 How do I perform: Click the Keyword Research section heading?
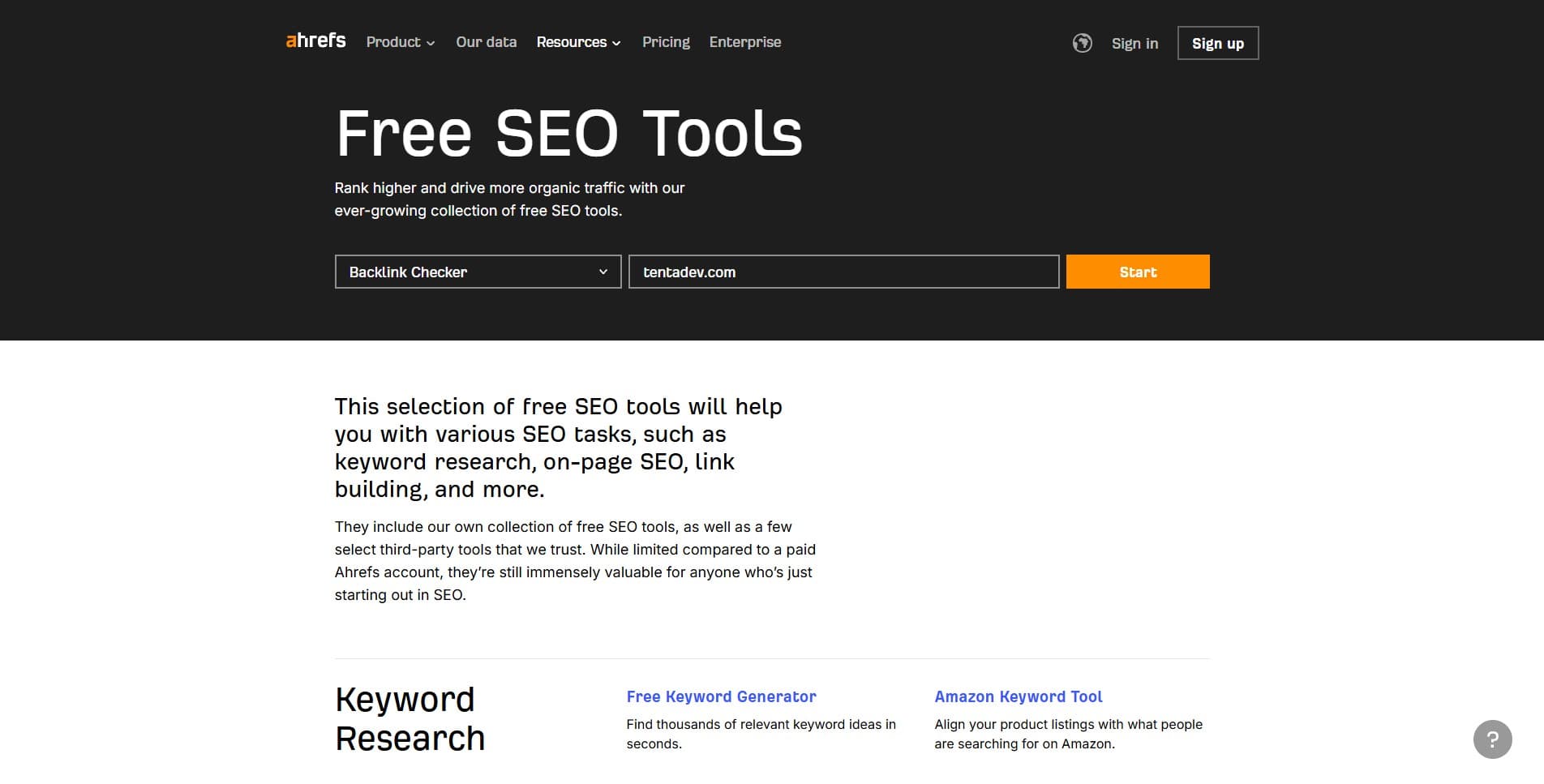(x=409, y=718)
